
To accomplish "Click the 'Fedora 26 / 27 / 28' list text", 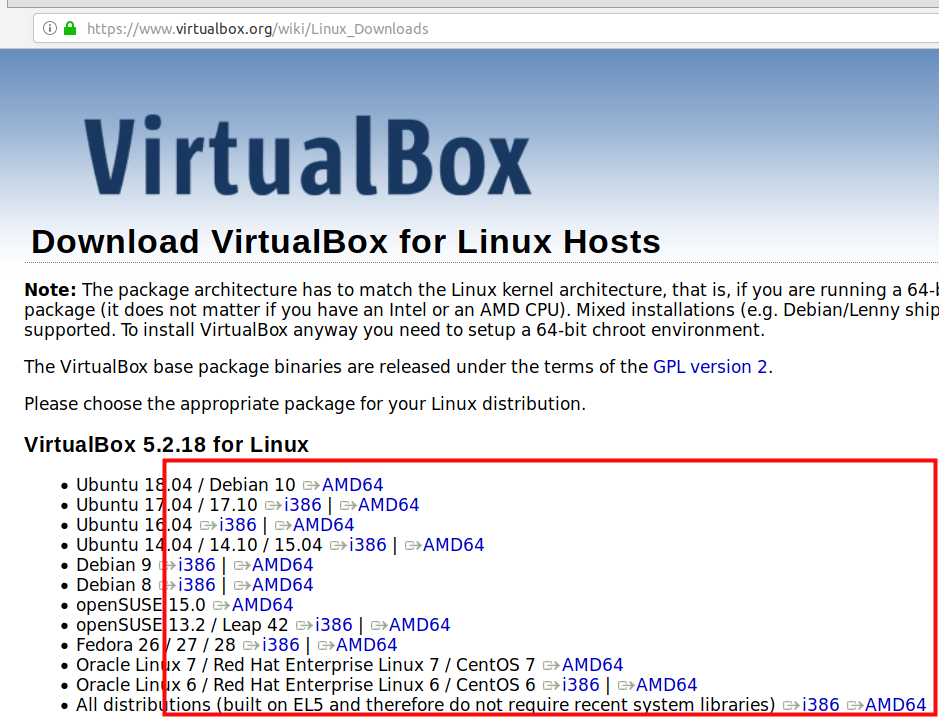I will (x=156, y=645).
